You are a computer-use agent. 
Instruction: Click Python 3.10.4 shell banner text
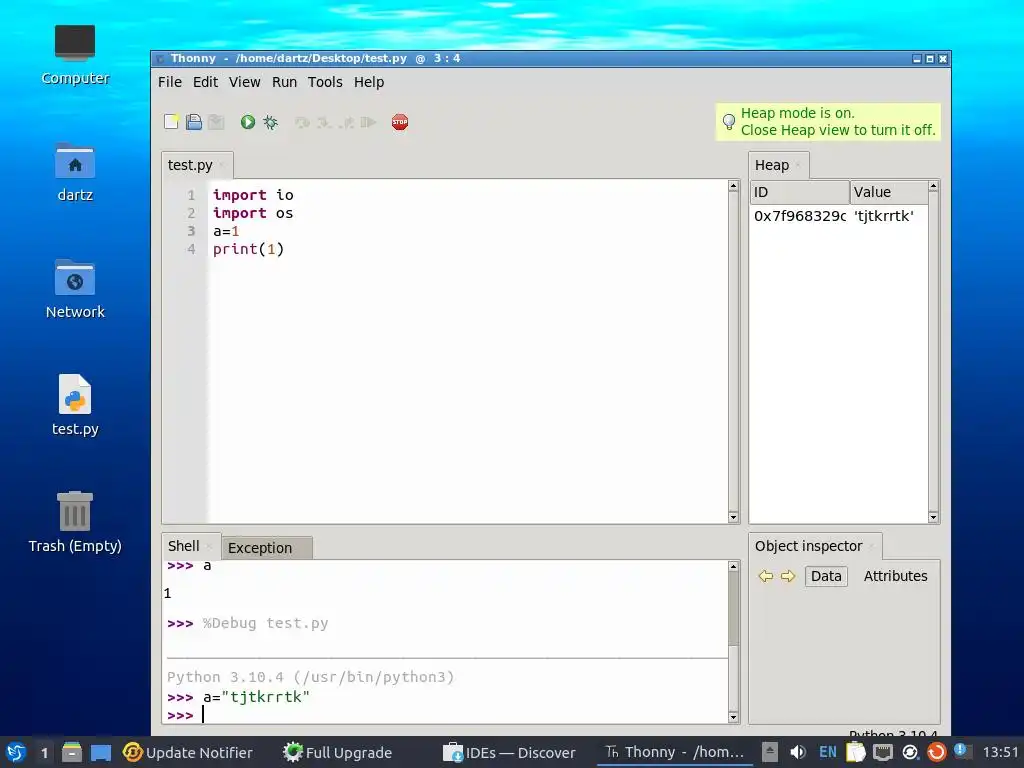click(x=310, y=677)
